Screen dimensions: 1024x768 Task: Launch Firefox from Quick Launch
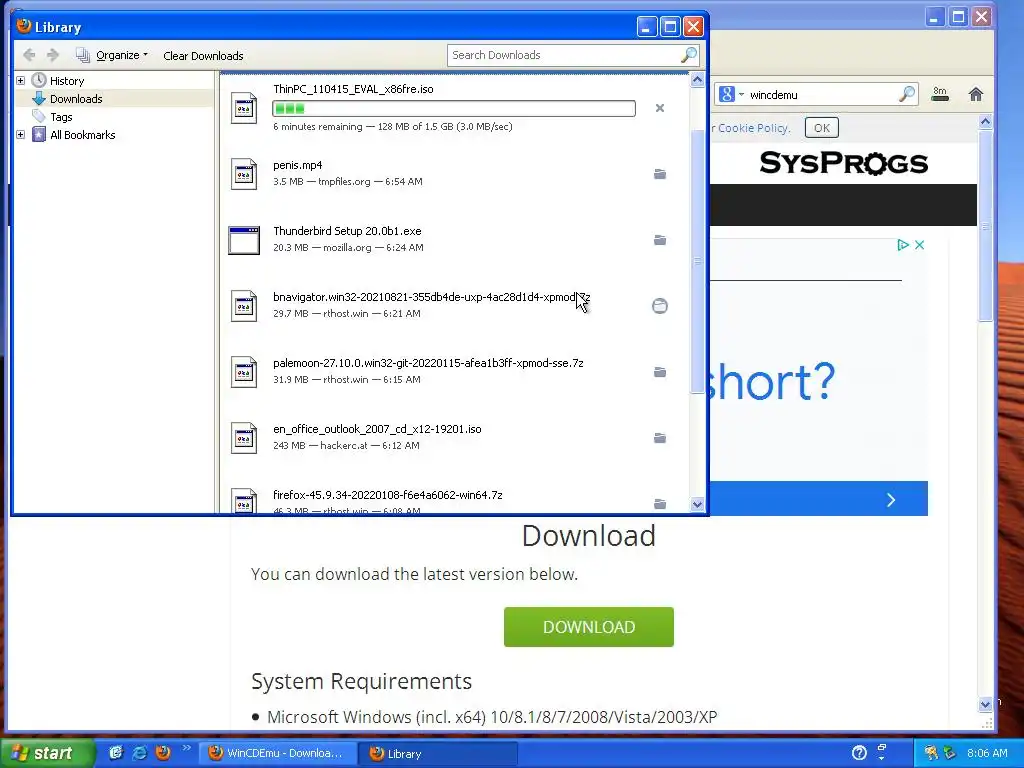pos(163,753)
